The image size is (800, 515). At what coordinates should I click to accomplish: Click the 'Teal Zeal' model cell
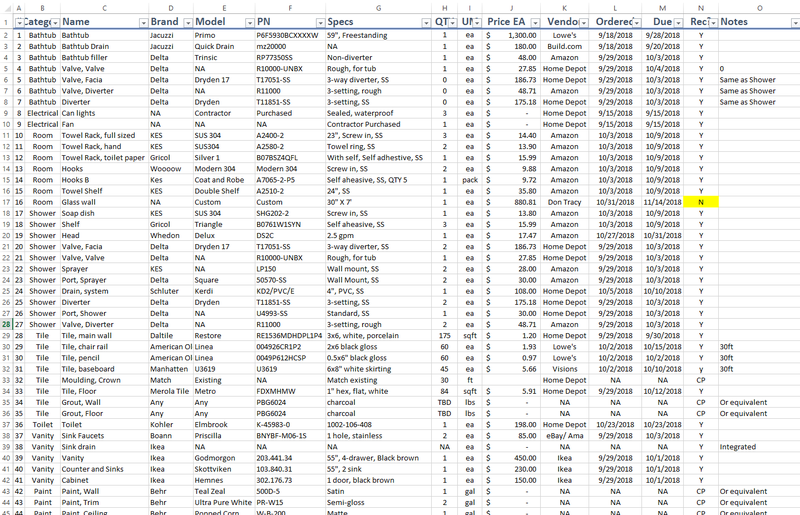click(224, 492)
